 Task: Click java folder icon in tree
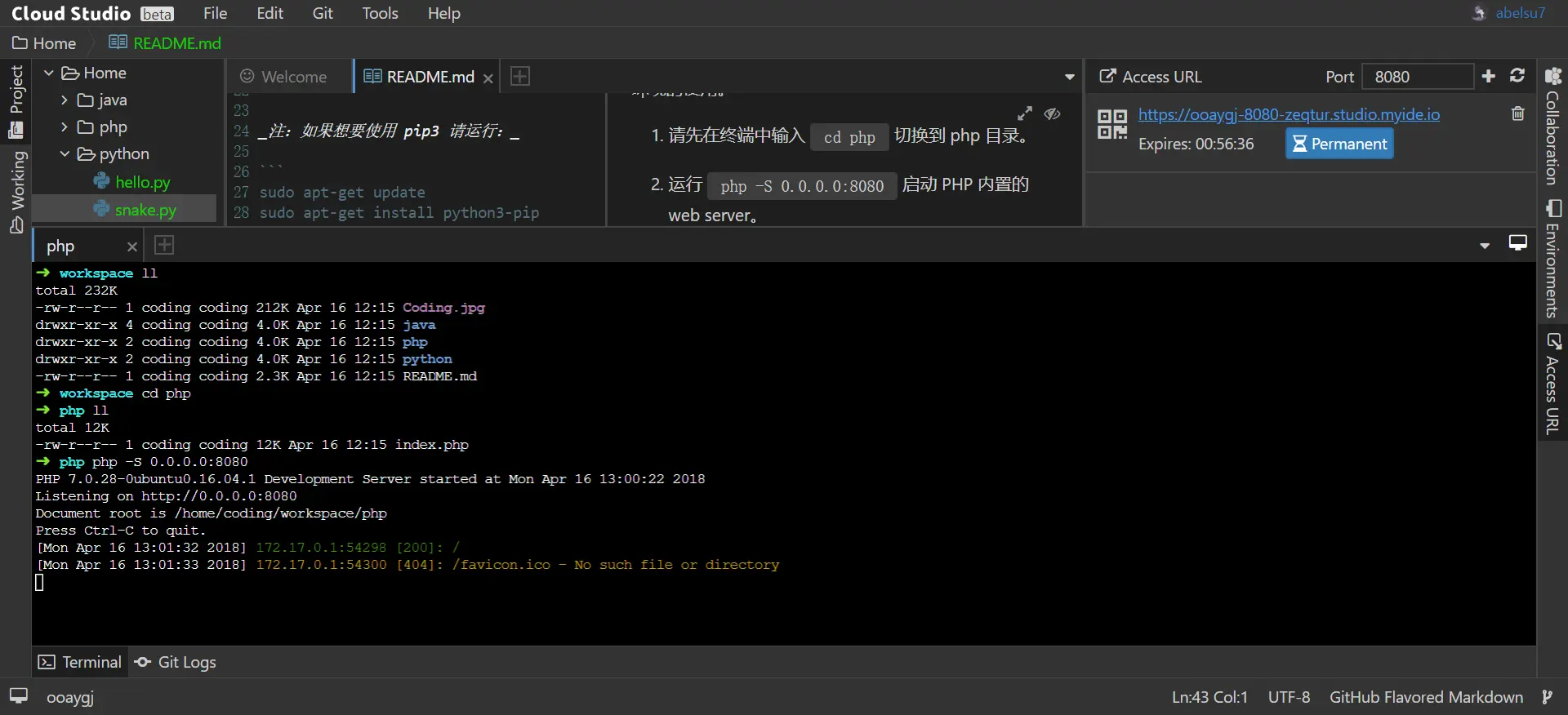pos(86,100)
